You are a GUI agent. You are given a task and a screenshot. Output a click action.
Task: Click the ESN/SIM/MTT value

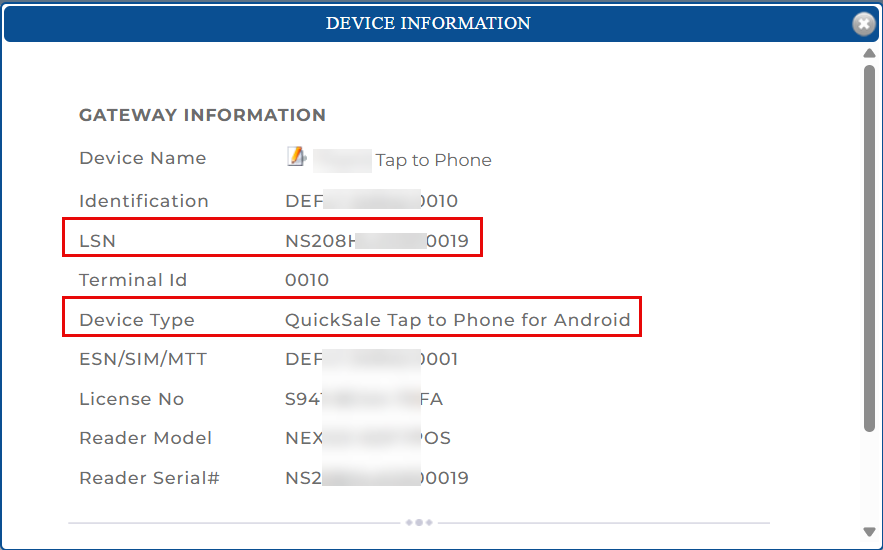pos(371,359)
